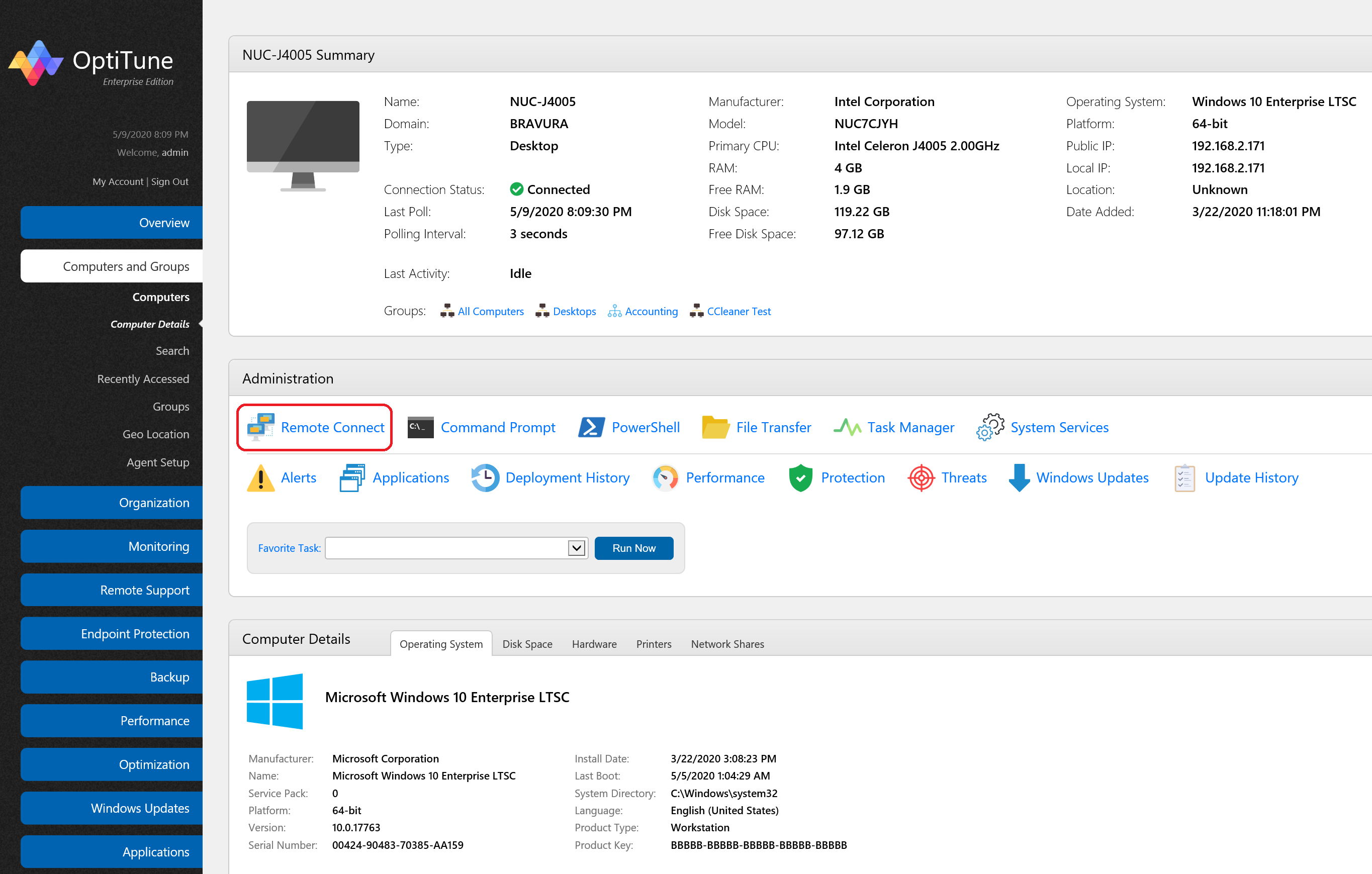This screenshot has height=874, width=1372.
Task: Click the CCleaner Test group icon
Action: click(x=696, y=311)
